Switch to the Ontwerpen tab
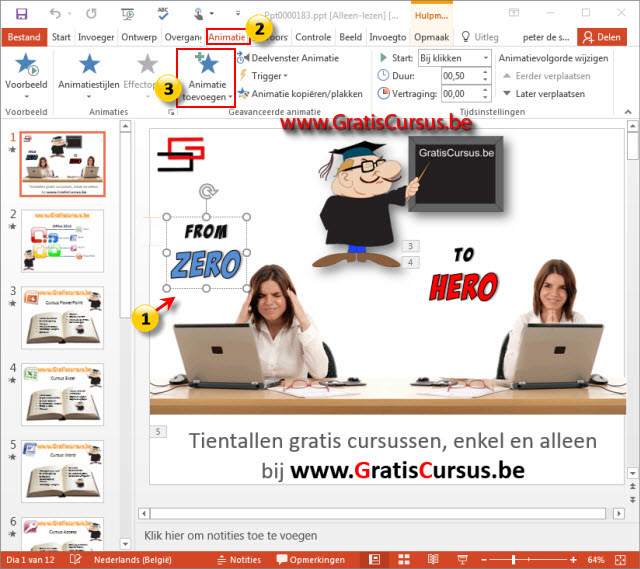This screenshot has width=640, height=569. (139, 37)
